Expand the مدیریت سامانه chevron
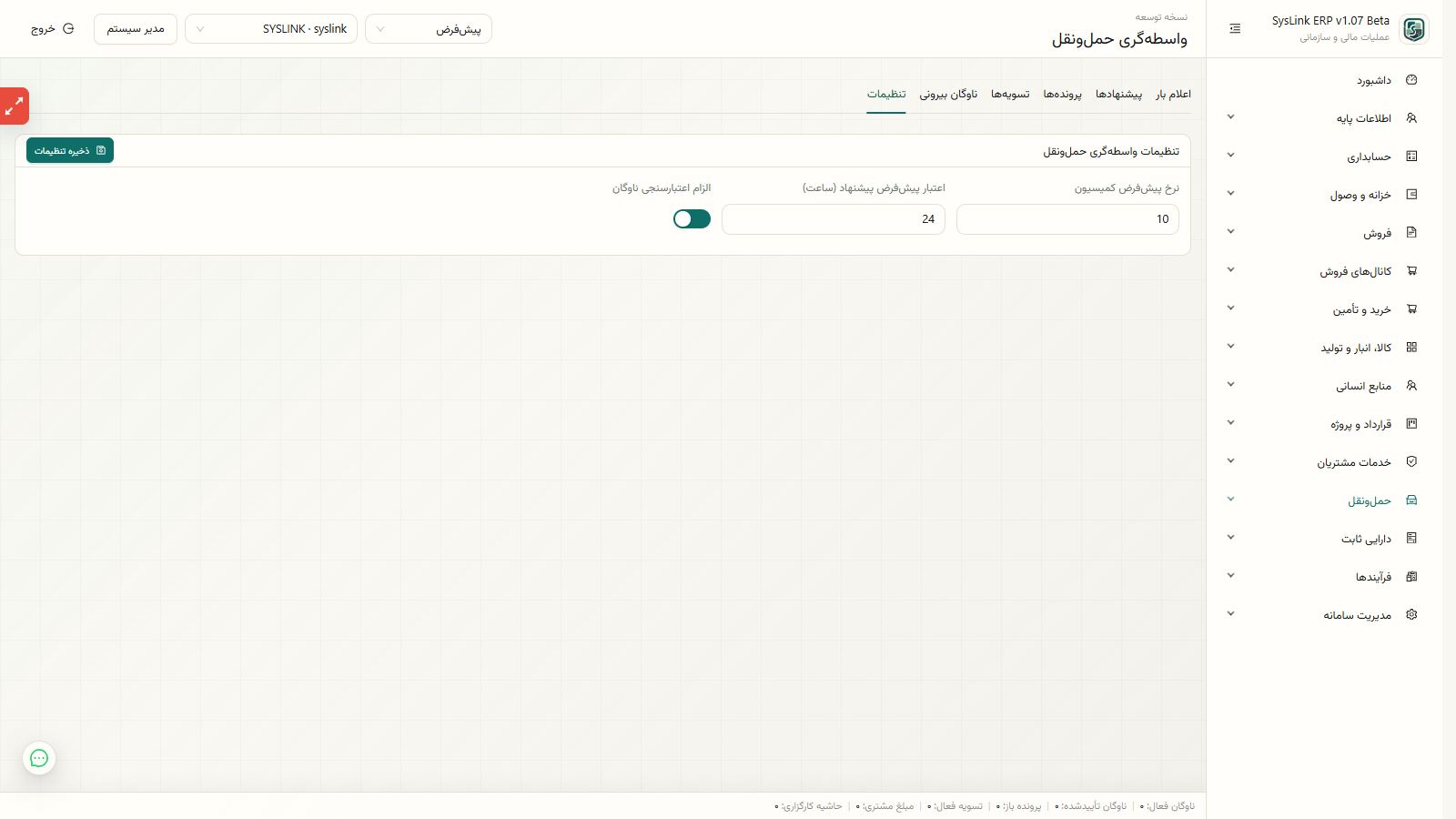The width and height of the screenshot is (1456, 819). [1230, 614]
